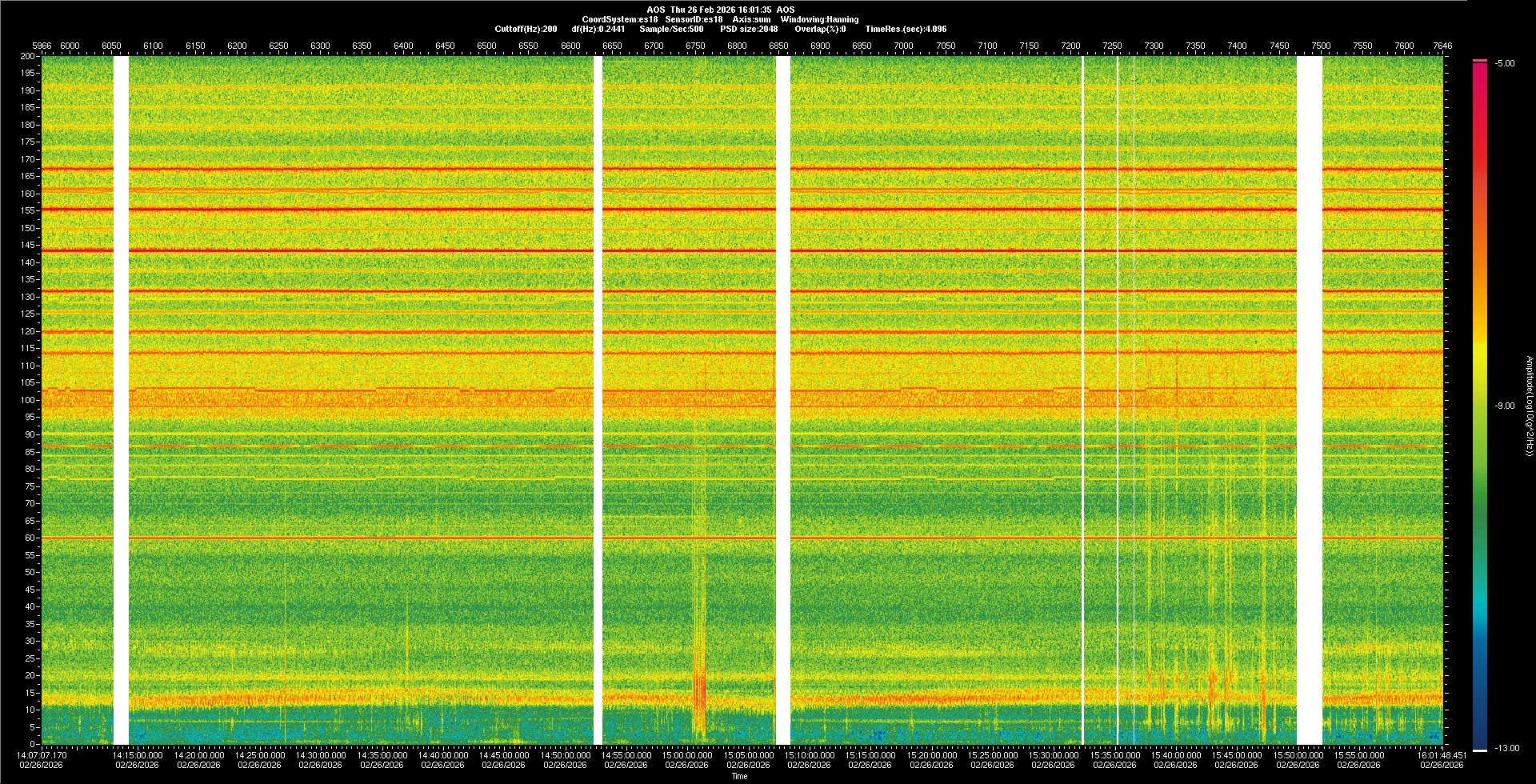Viewport: 1536px width, 784px height.
Task: Click the white data gap near 14:15
Action: point(121,400)
